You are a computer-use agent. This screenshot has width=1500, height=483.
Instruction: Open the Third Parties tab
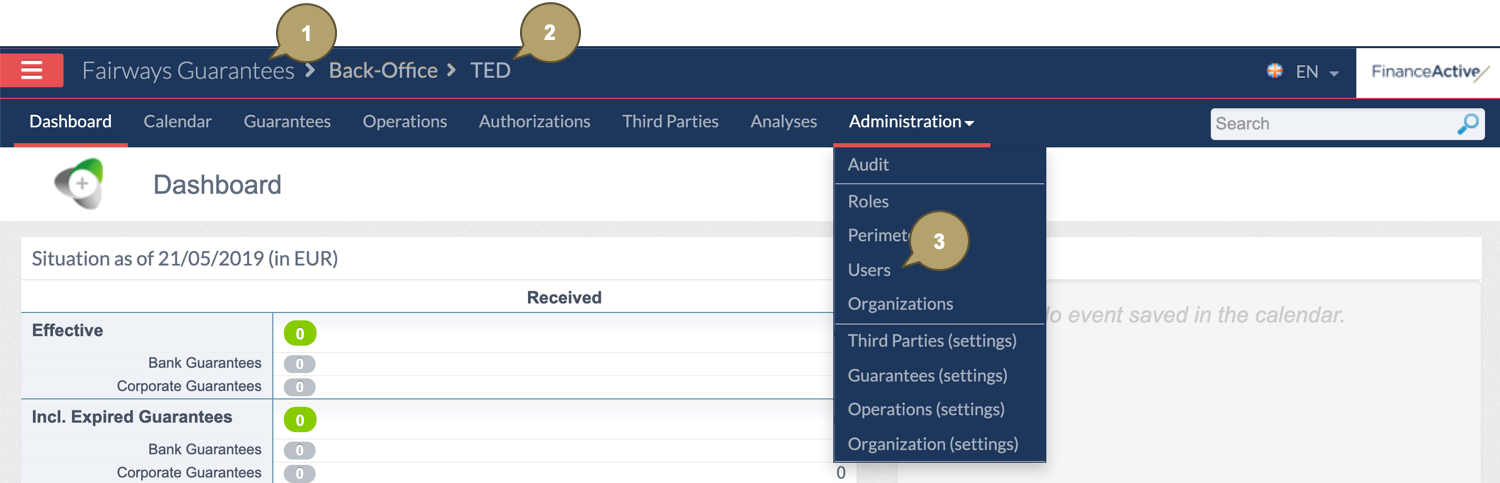click(x=670, y=122)
